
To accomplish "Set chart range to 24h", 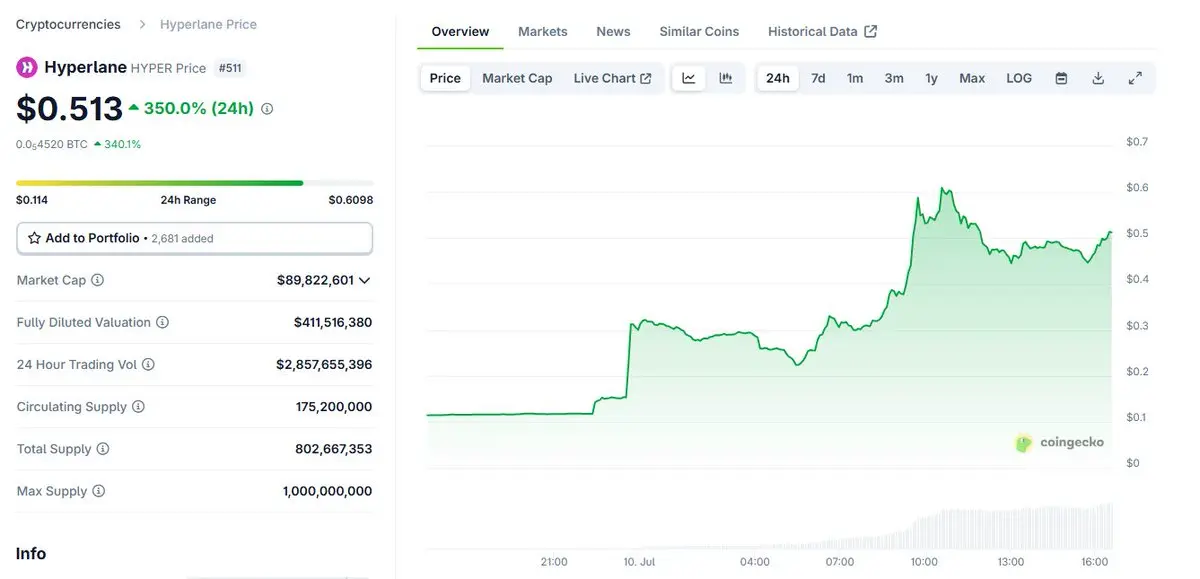I will point(778,78).
